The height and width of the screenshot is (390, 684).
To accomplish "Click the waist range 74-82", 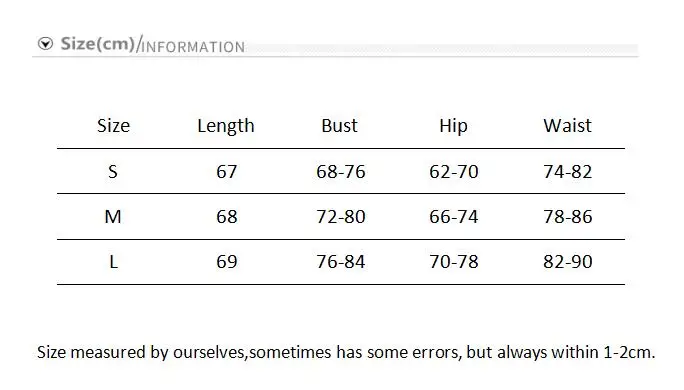I will tap(568, 172).
